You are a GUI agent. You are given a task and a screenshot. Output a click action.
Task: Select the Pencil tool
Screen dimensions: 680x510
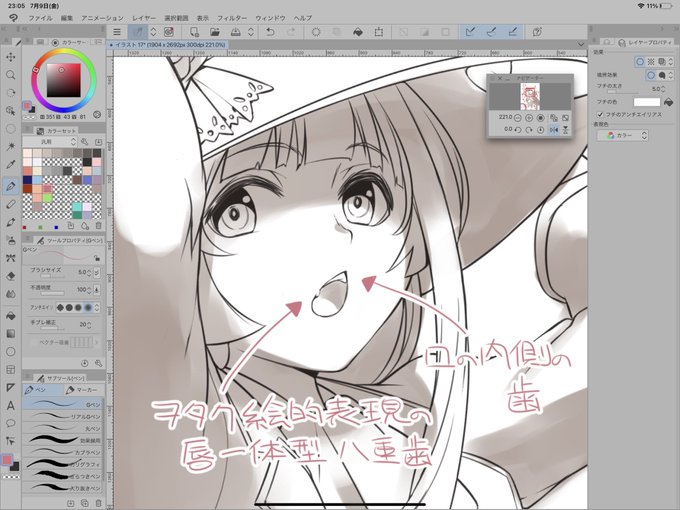[x=11, y=204]
